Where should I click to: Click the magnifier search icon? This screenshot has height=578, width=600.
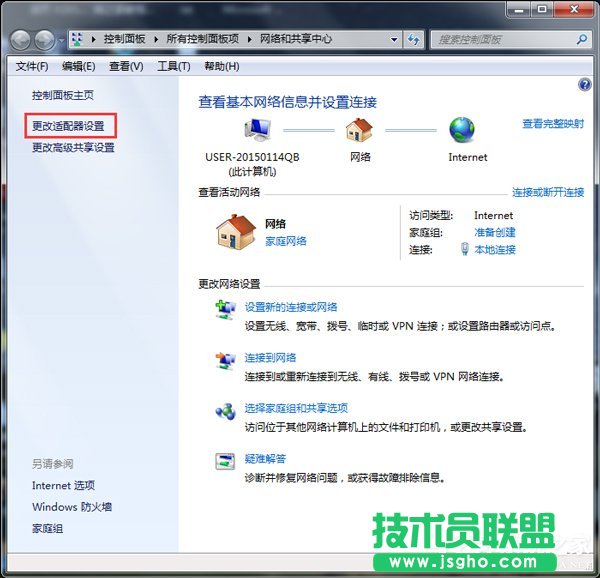click(582, 39)
